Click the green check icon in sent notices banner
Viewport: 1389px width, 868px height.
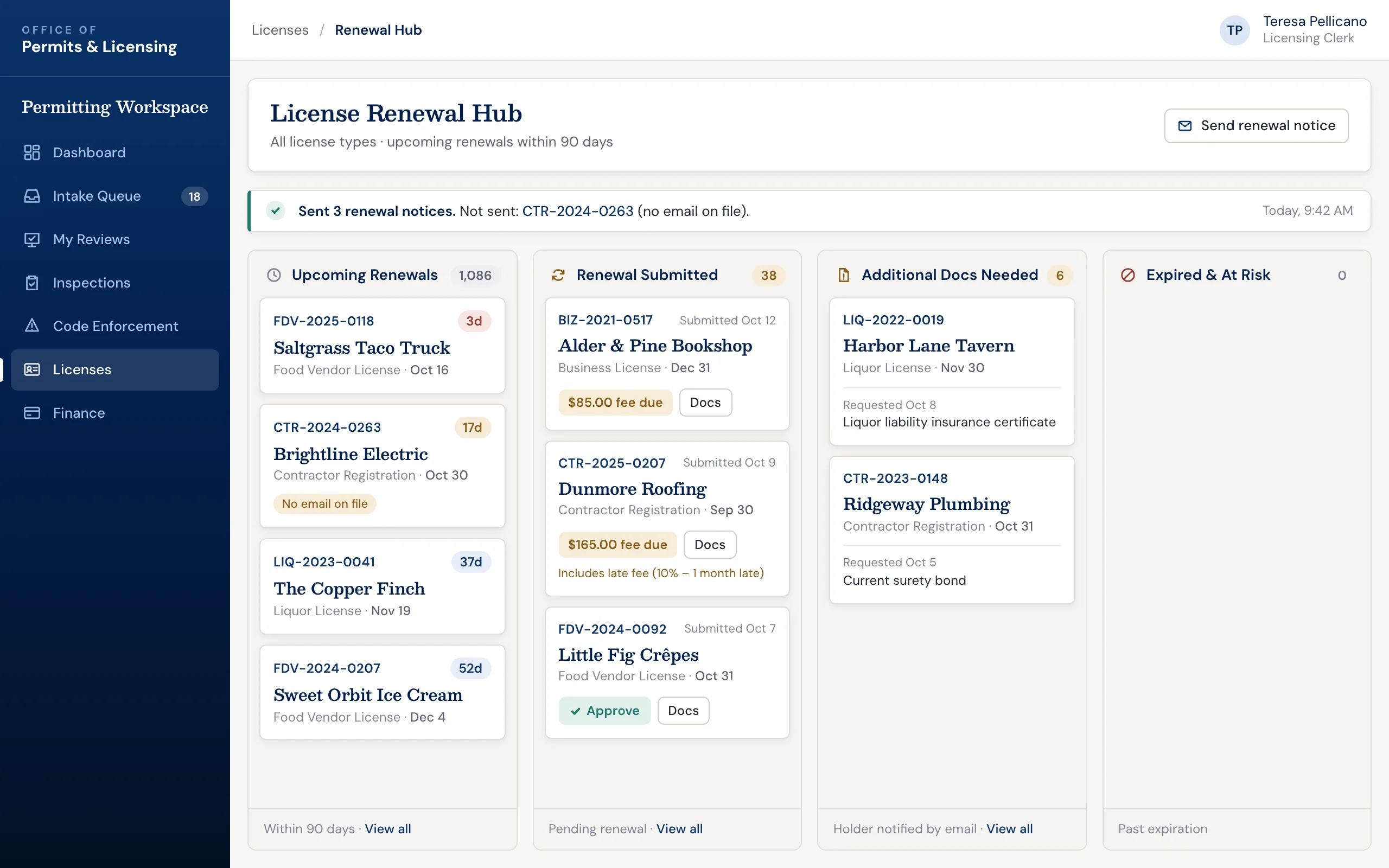(276, 210)
